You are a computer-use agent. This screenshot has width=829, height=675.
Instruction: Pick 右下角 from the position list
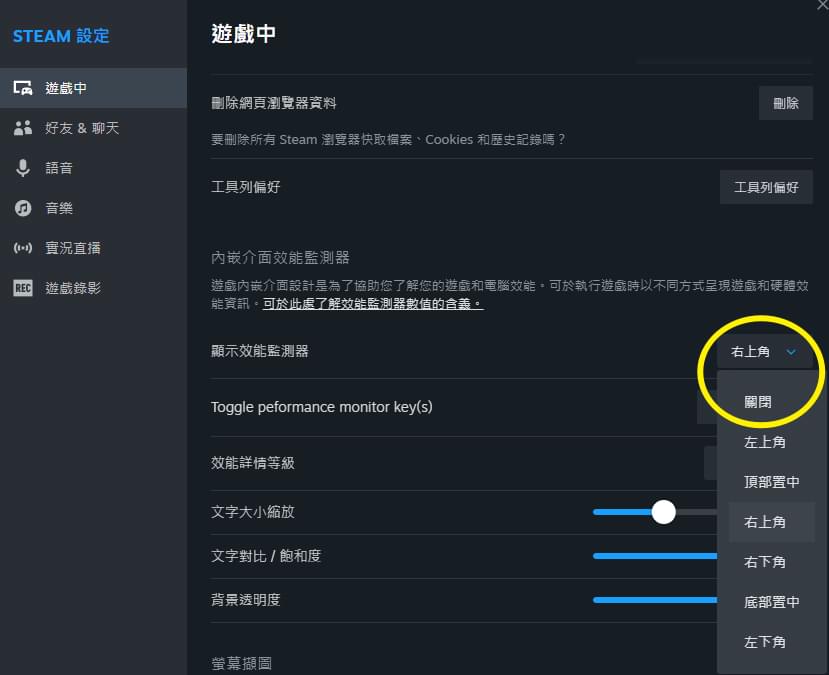click(x=771, y=562)
